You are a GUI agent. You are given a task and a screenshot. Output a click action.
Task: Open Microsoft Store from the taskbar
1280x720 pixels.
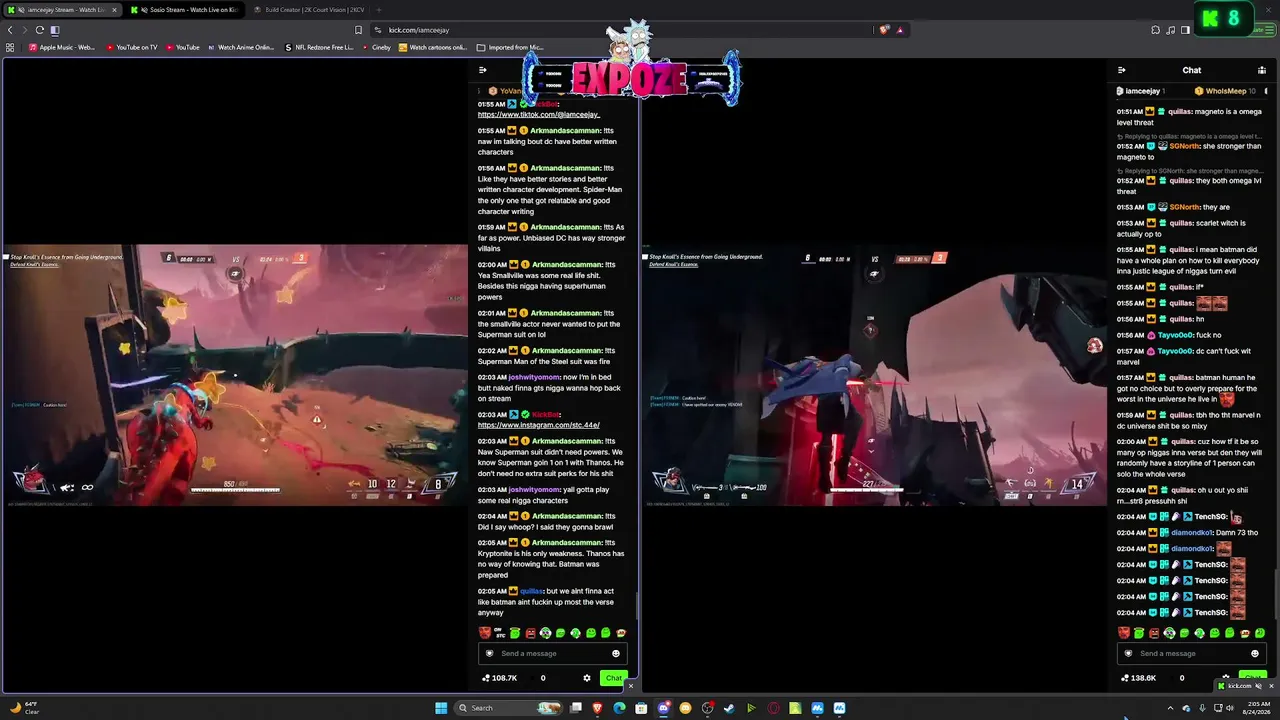pos(641,708)
